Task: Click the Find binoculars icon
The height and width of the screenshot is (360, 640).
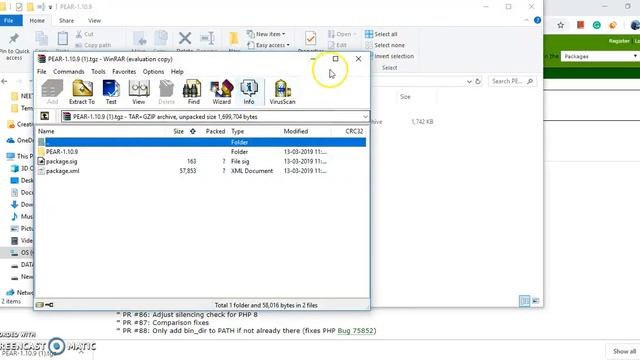Action: tap(193, 92)
